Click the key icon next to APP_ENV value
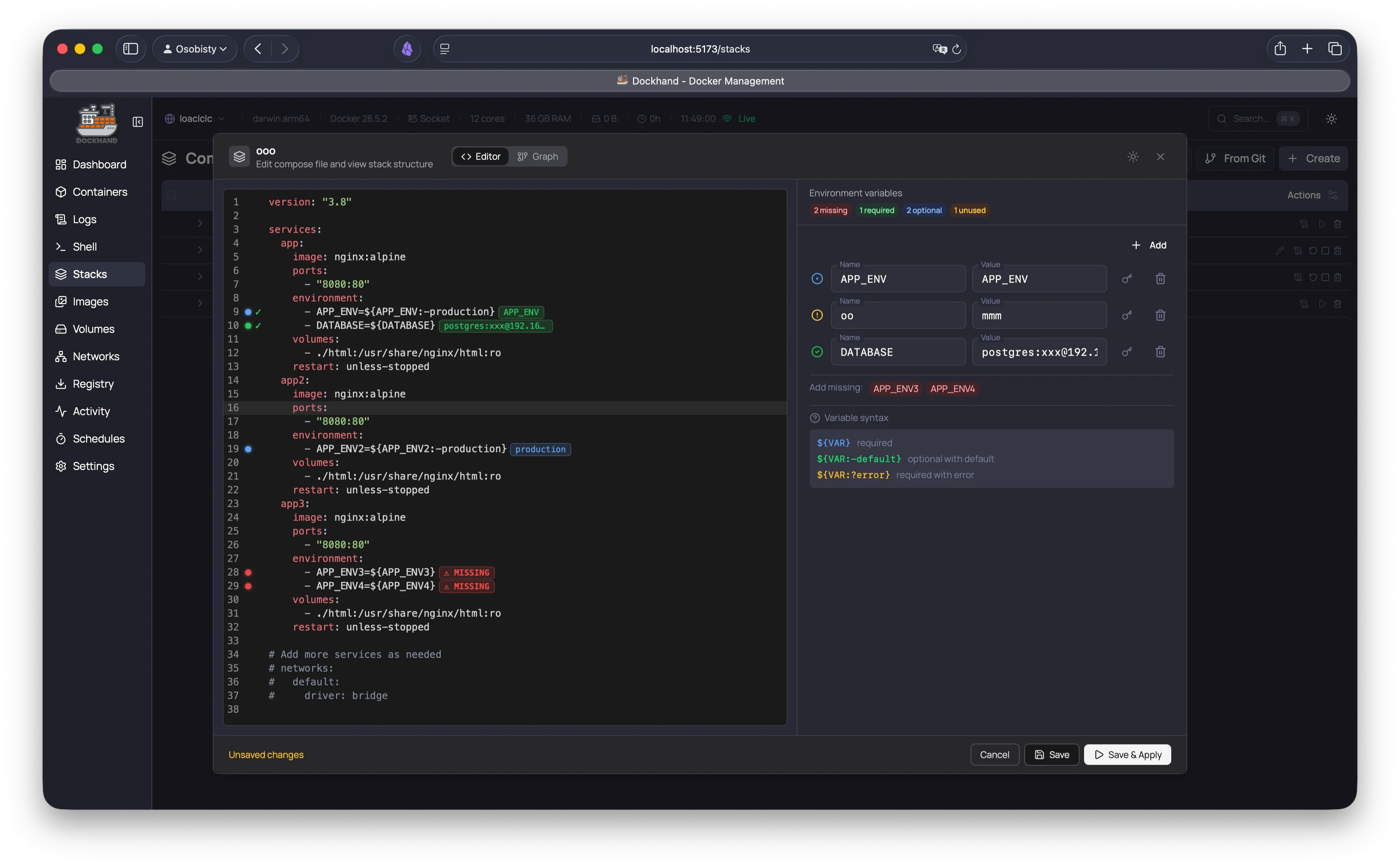Screen dimensions: 1400x866 tap(1126, 279)
